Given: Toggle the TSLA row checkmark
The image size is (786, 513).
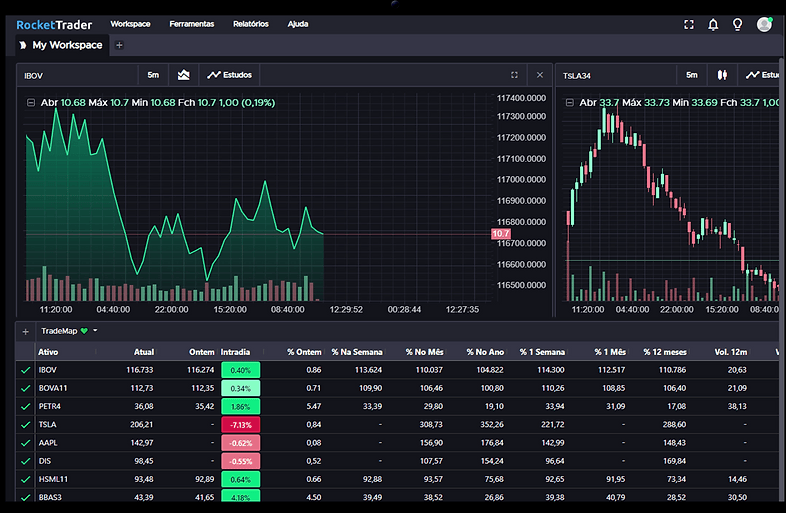Looking at the screenshot, I should coord(26,425).
